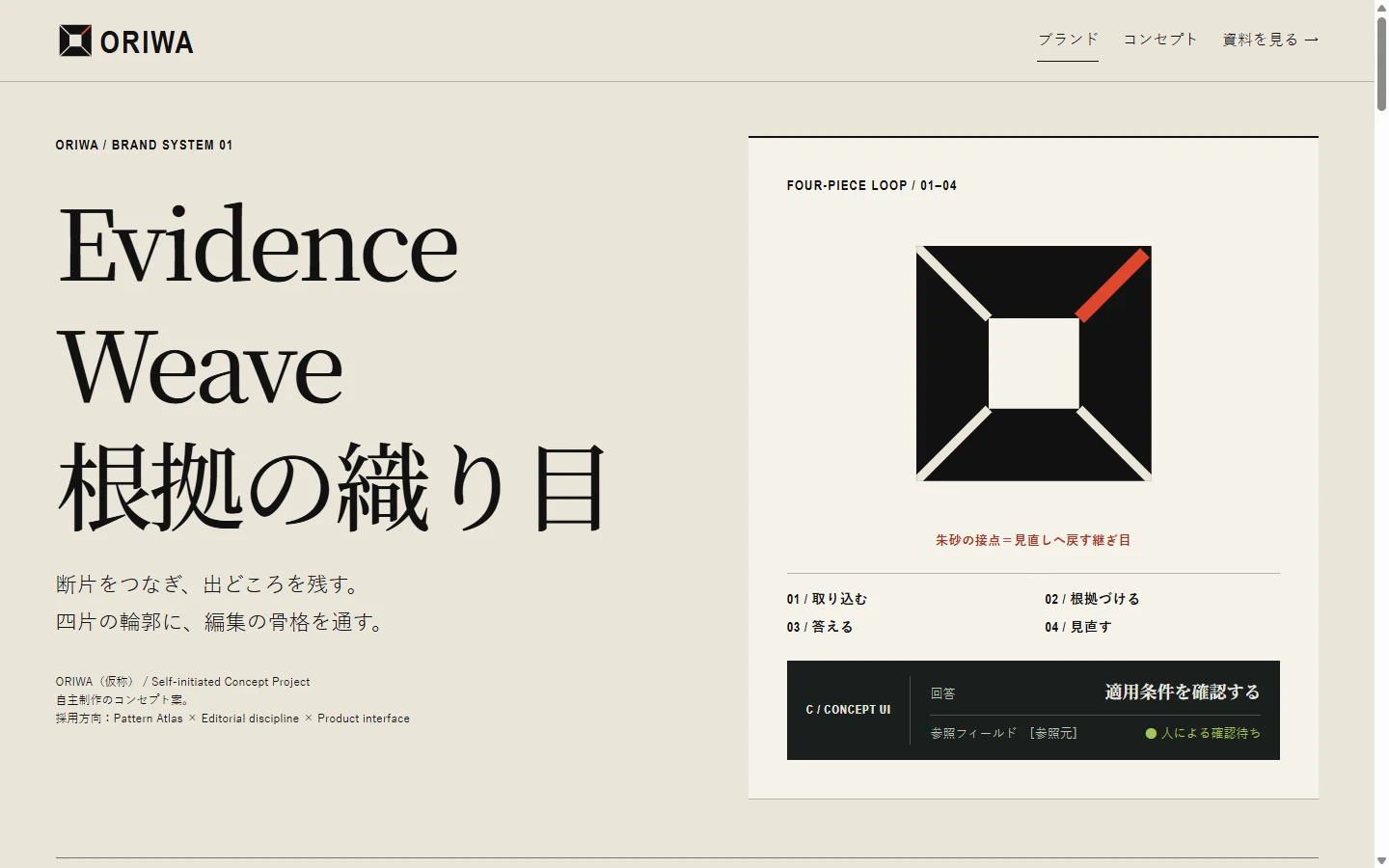This screenshot has height=868, width=1389.
Task: Click the C / CONCEPT UI label
Action: [x=849, y=710]
